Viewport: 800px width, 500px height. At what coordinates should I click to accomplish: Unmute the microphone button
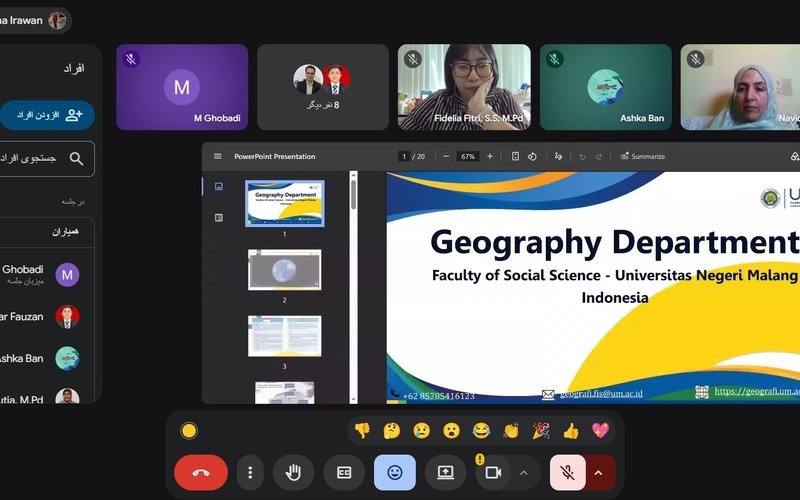567,472
